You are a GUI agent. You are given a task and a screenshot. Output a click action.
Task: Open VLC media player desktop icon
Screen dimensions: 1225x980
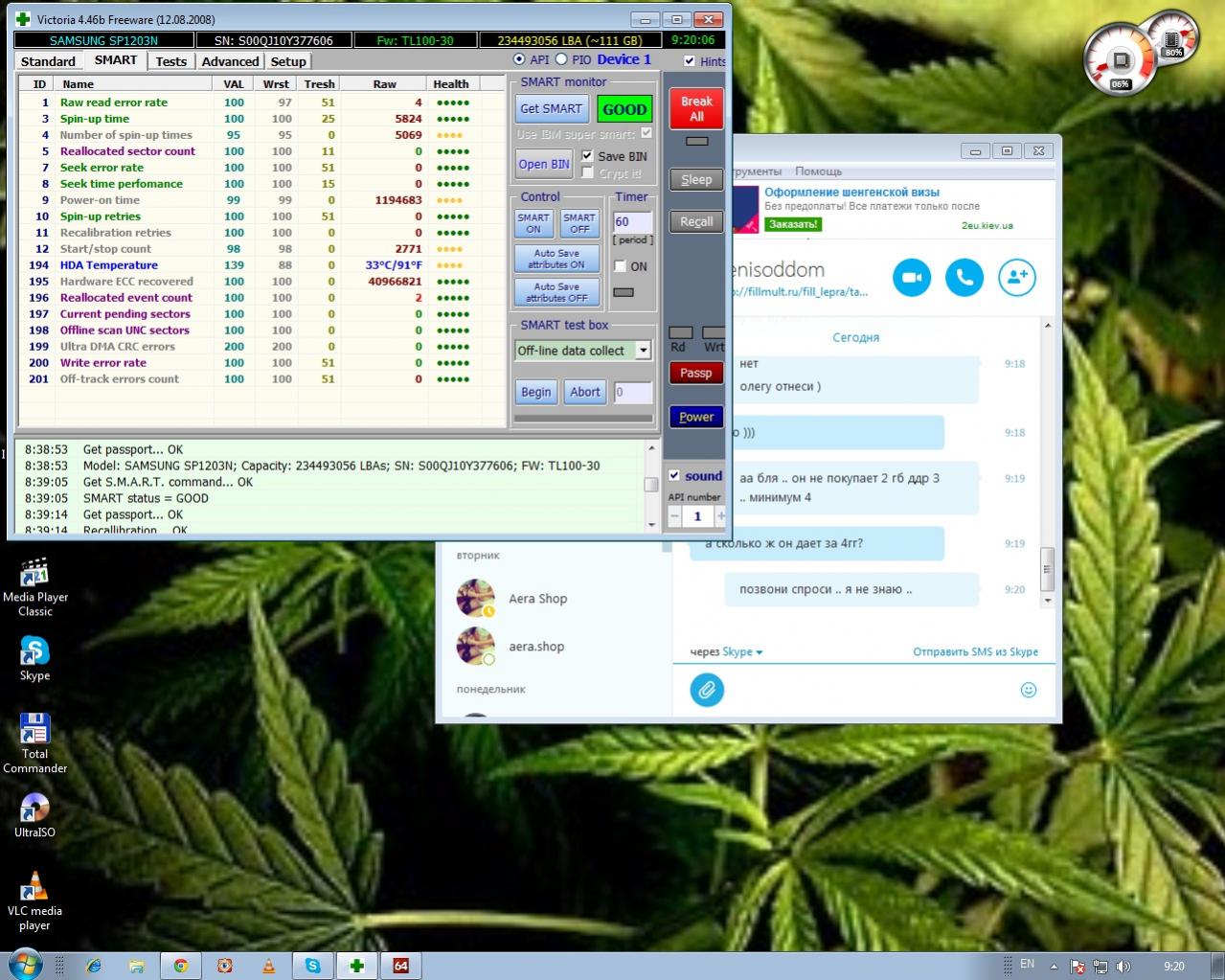tap(35, 900)
